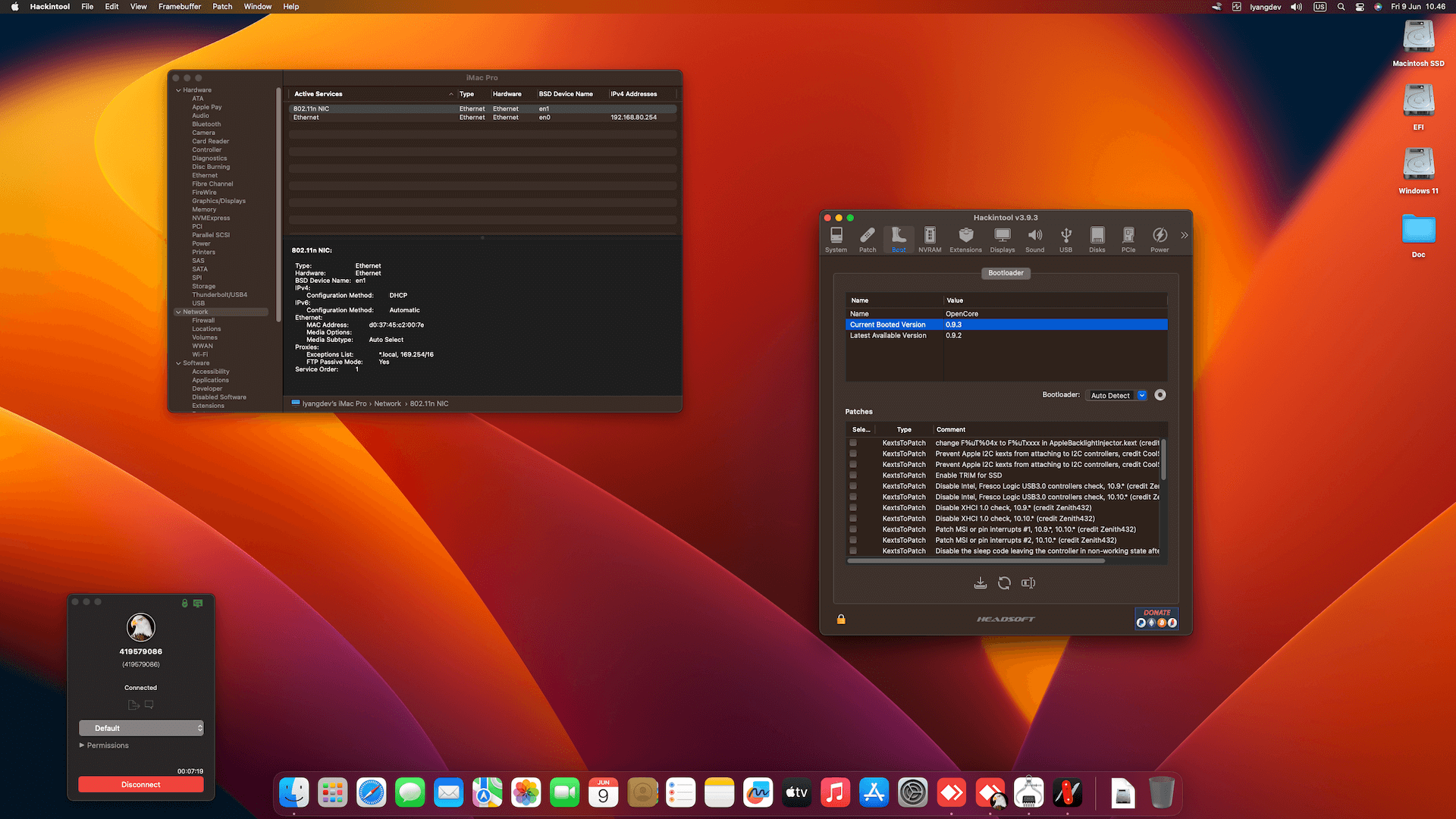Open the Framebuffer menu in the menu bar
The image size is (1456, 819).
point(179,6)
